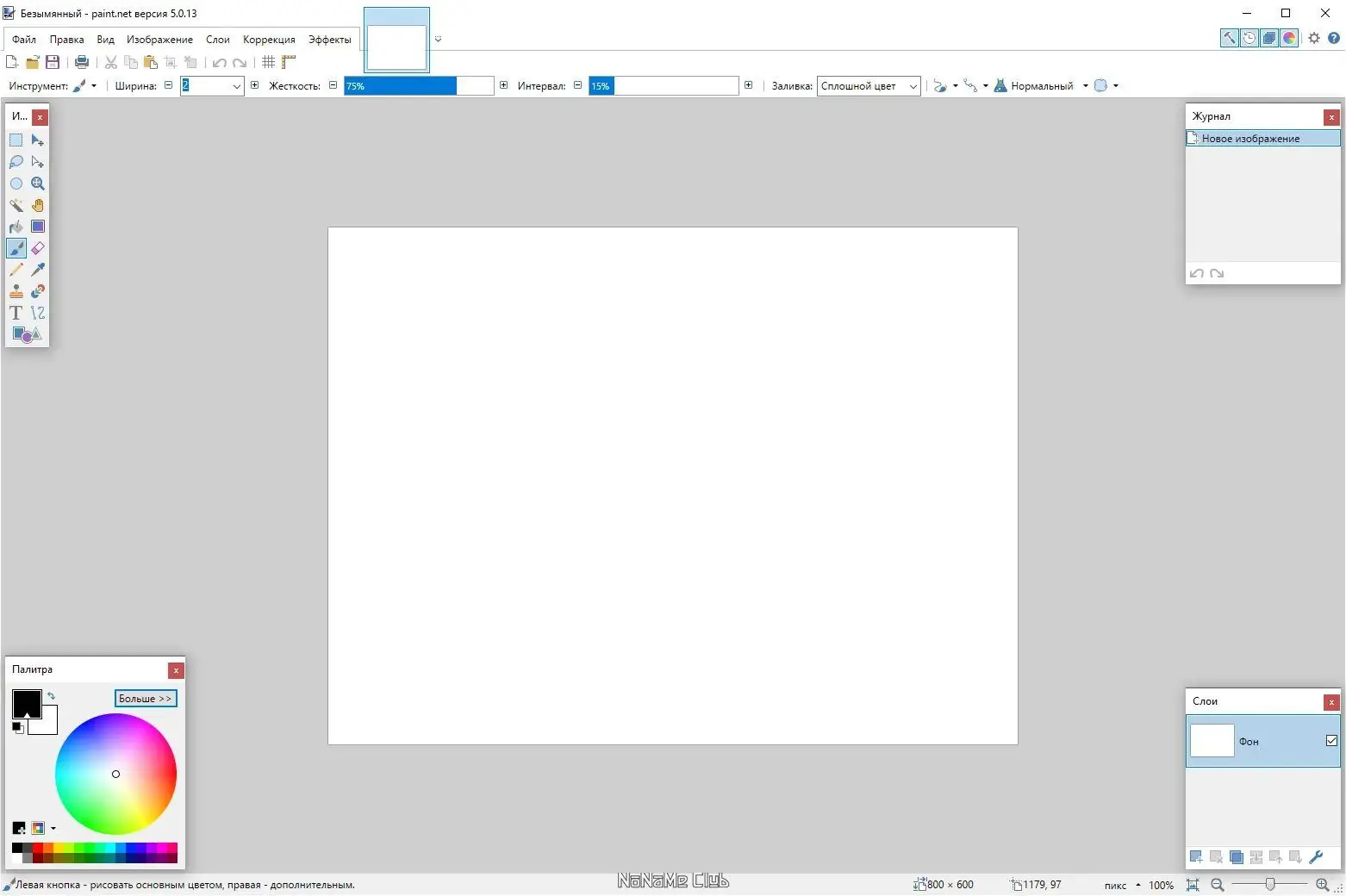Click the Жесткость hardness slider bar
The height and width of the screenshot is (896, 1346).
(419, 86)
